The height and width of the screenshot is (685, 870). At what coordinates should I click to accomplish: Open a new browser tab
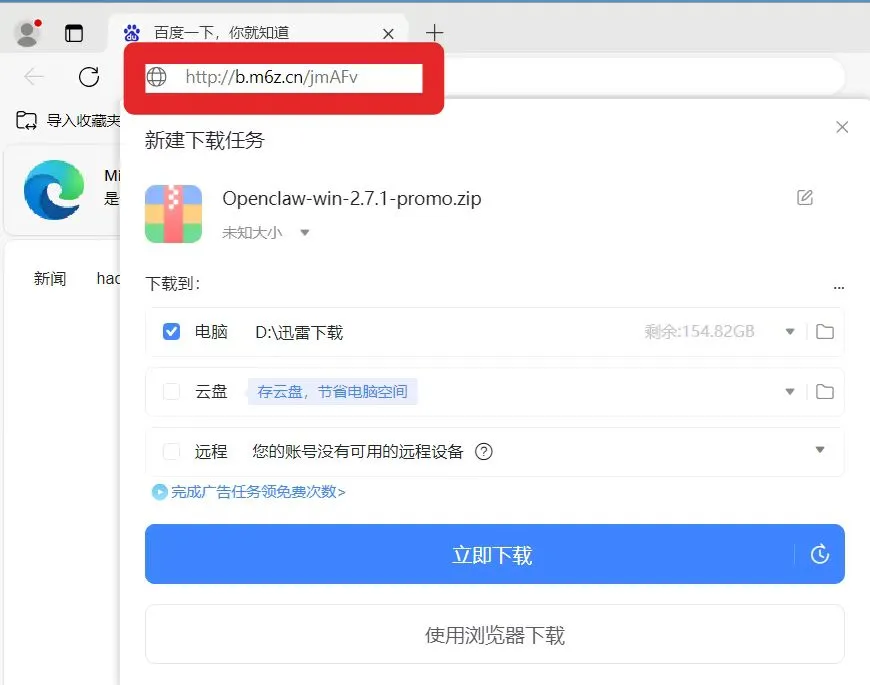click(x=434, y=33)
